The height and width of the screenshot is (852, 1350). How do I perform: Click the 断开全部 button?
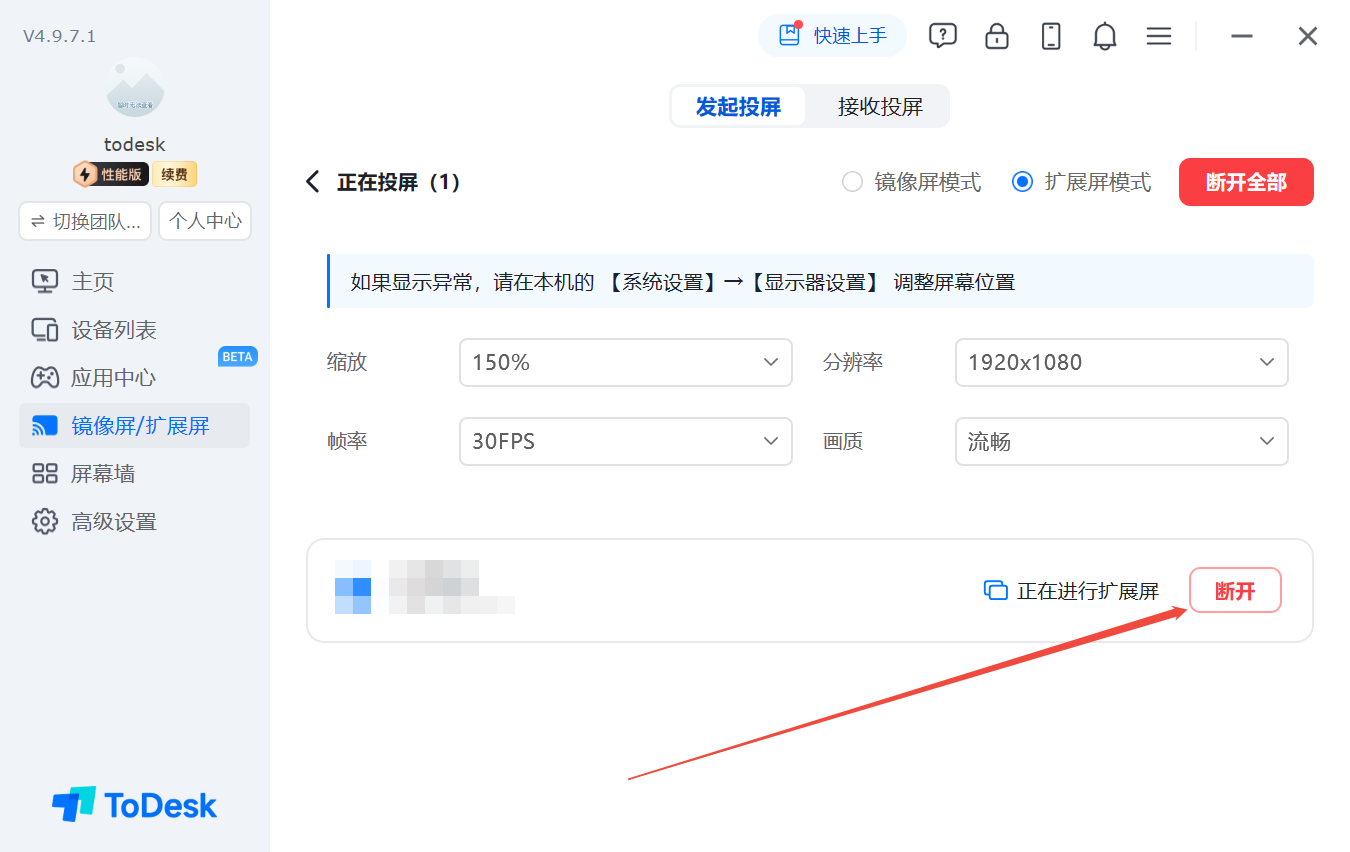pyautogui.click(x=1246, y=182)
